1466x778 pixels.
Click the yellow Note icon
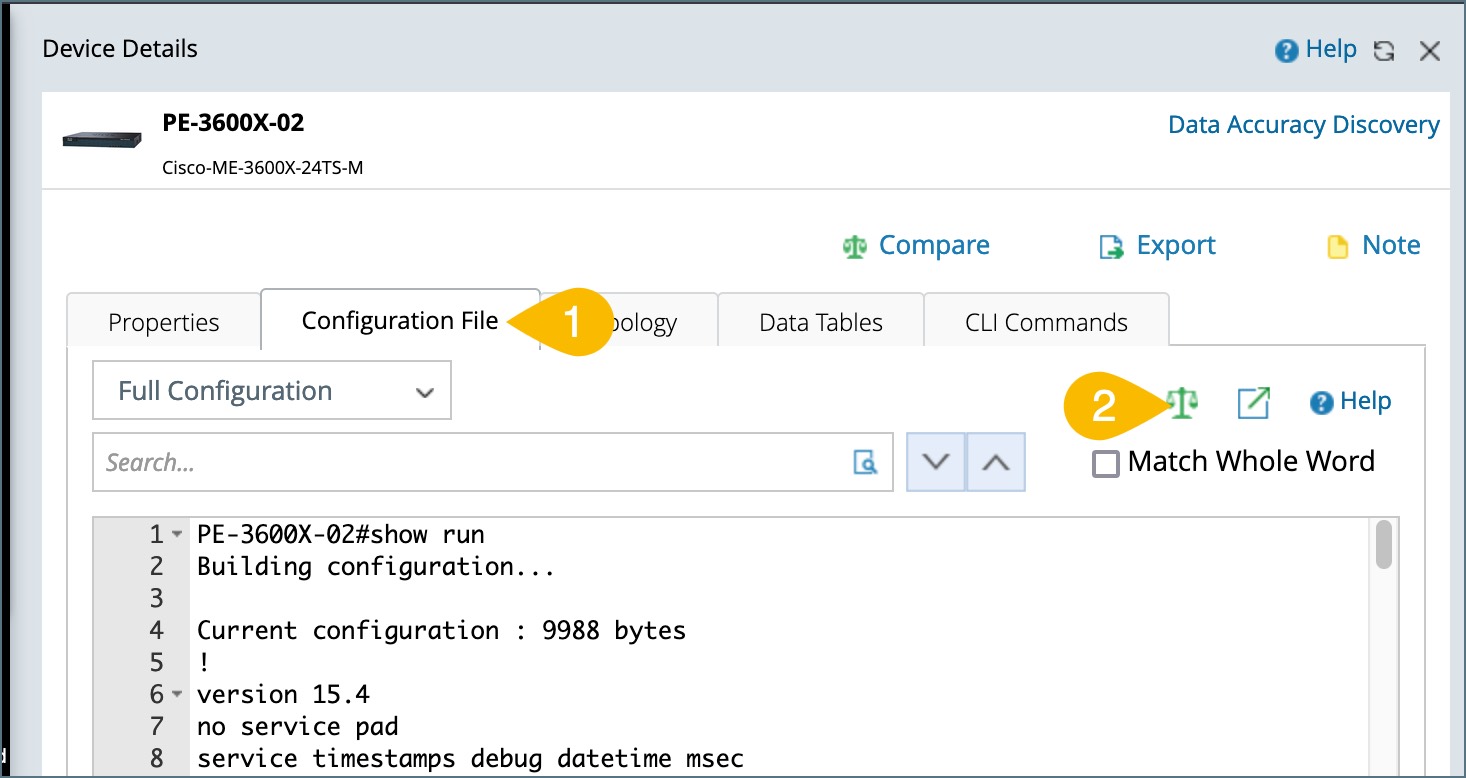pyautogui.click(x=1337, y=247)
